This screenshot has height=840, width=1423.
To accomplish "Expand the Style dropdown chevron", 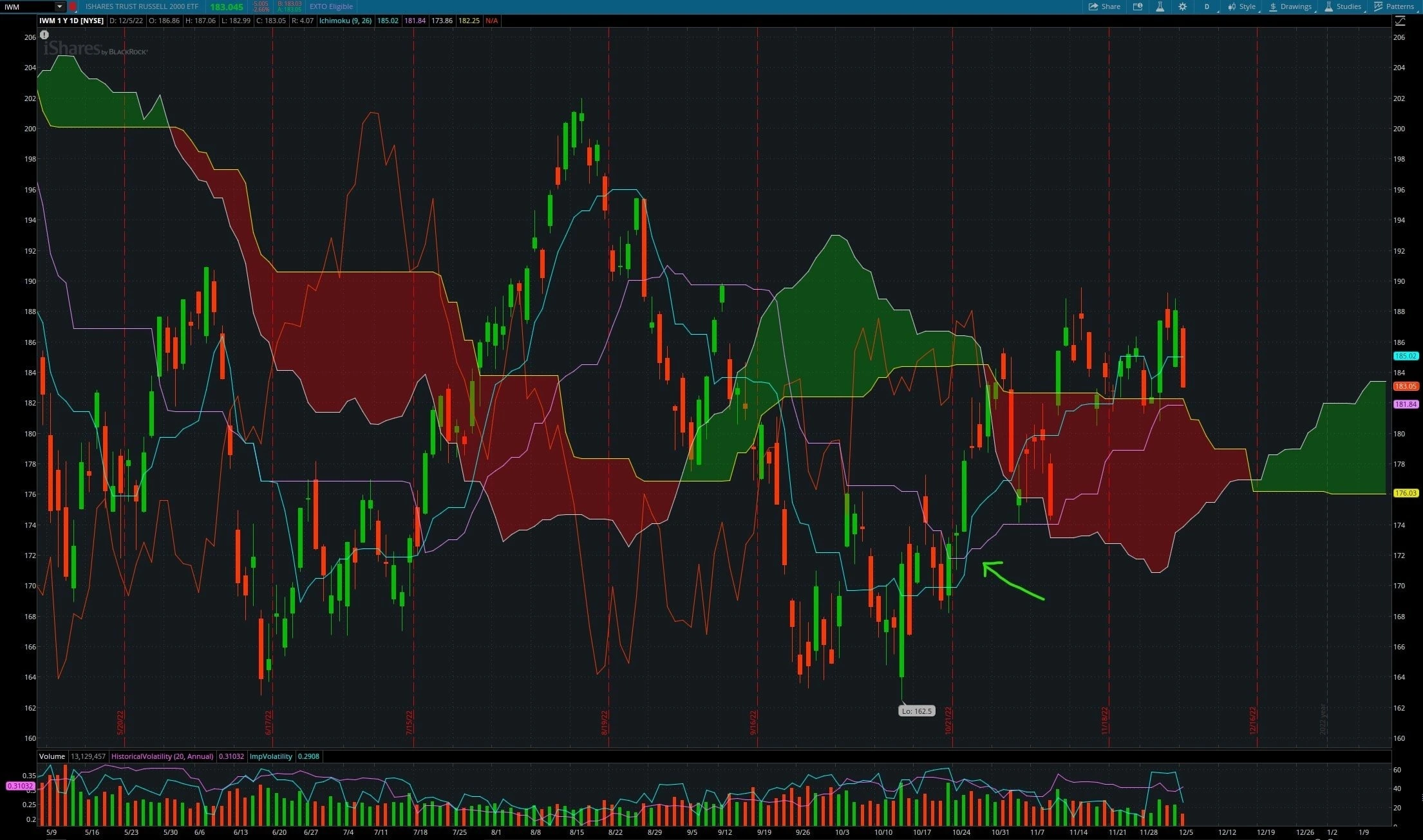I will click(1258, 12).
